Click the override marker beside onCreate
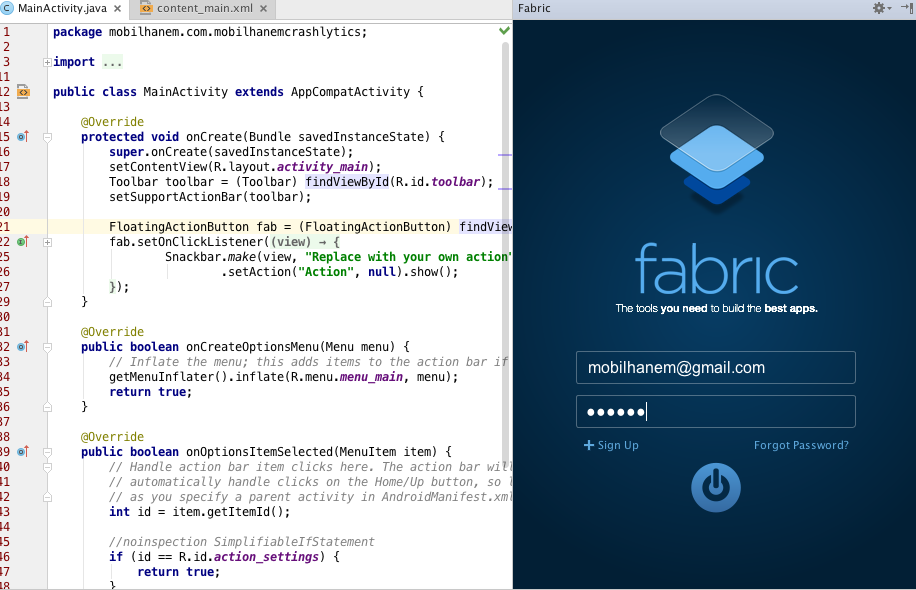This screenshot has height=590, width=916. (23, 137)
